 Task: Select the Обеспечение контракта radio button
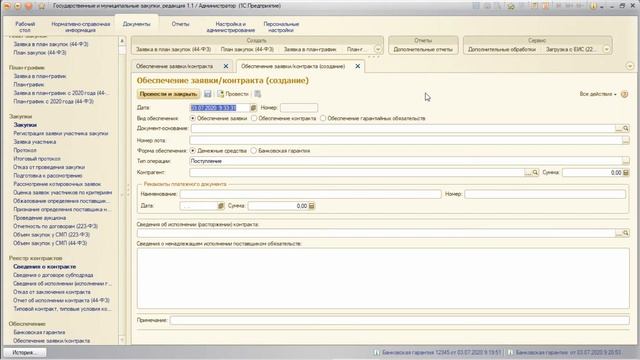click(x=254, y=118)
